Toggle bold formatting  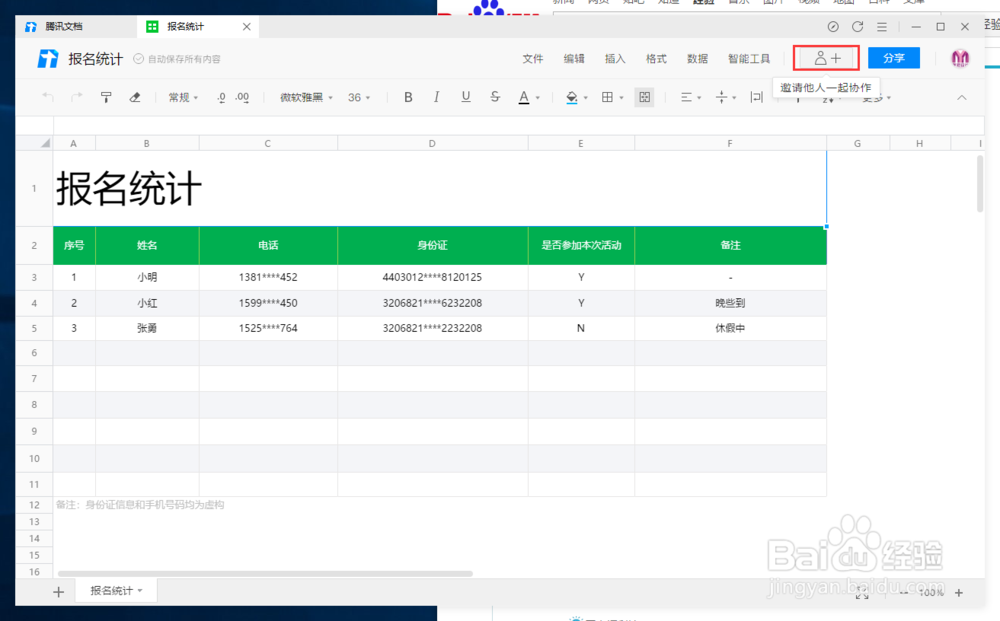(x=408, y=97)
